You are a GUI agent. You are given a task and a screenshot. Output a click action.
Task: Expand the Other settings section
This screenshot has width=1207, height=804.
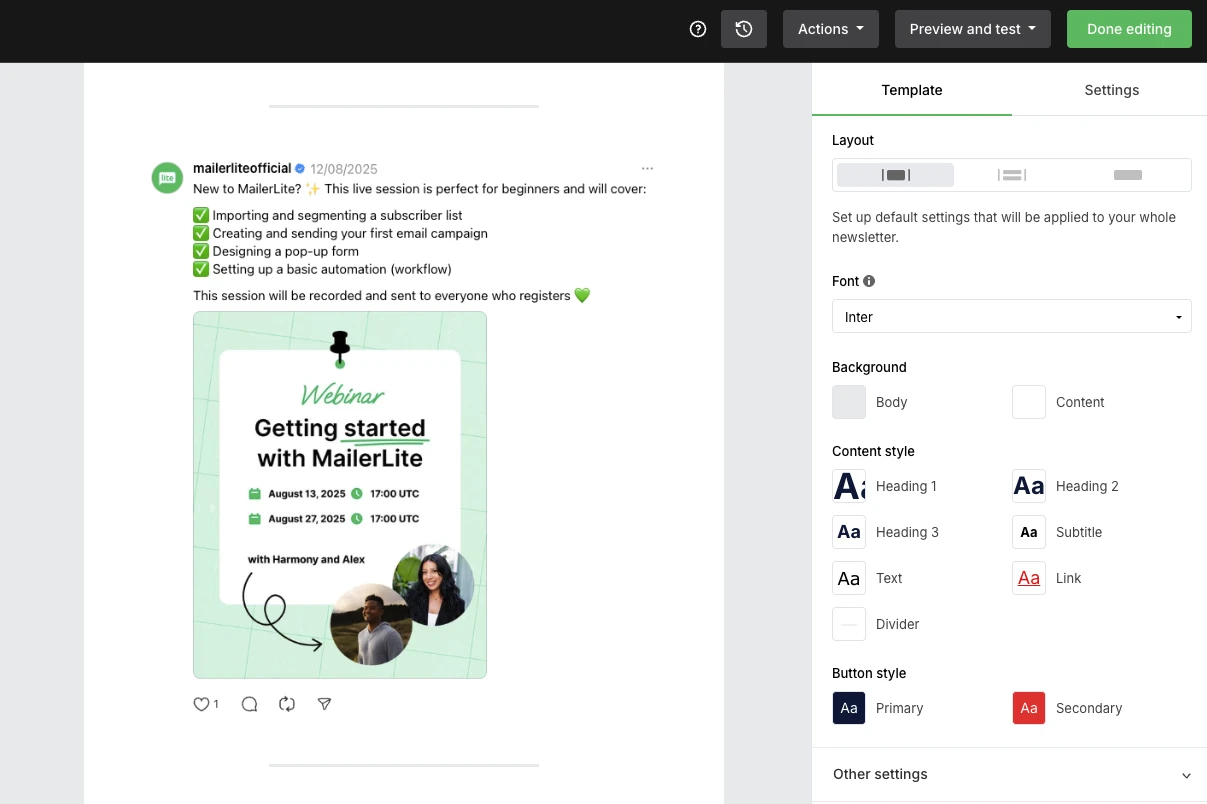point(1012,774)
